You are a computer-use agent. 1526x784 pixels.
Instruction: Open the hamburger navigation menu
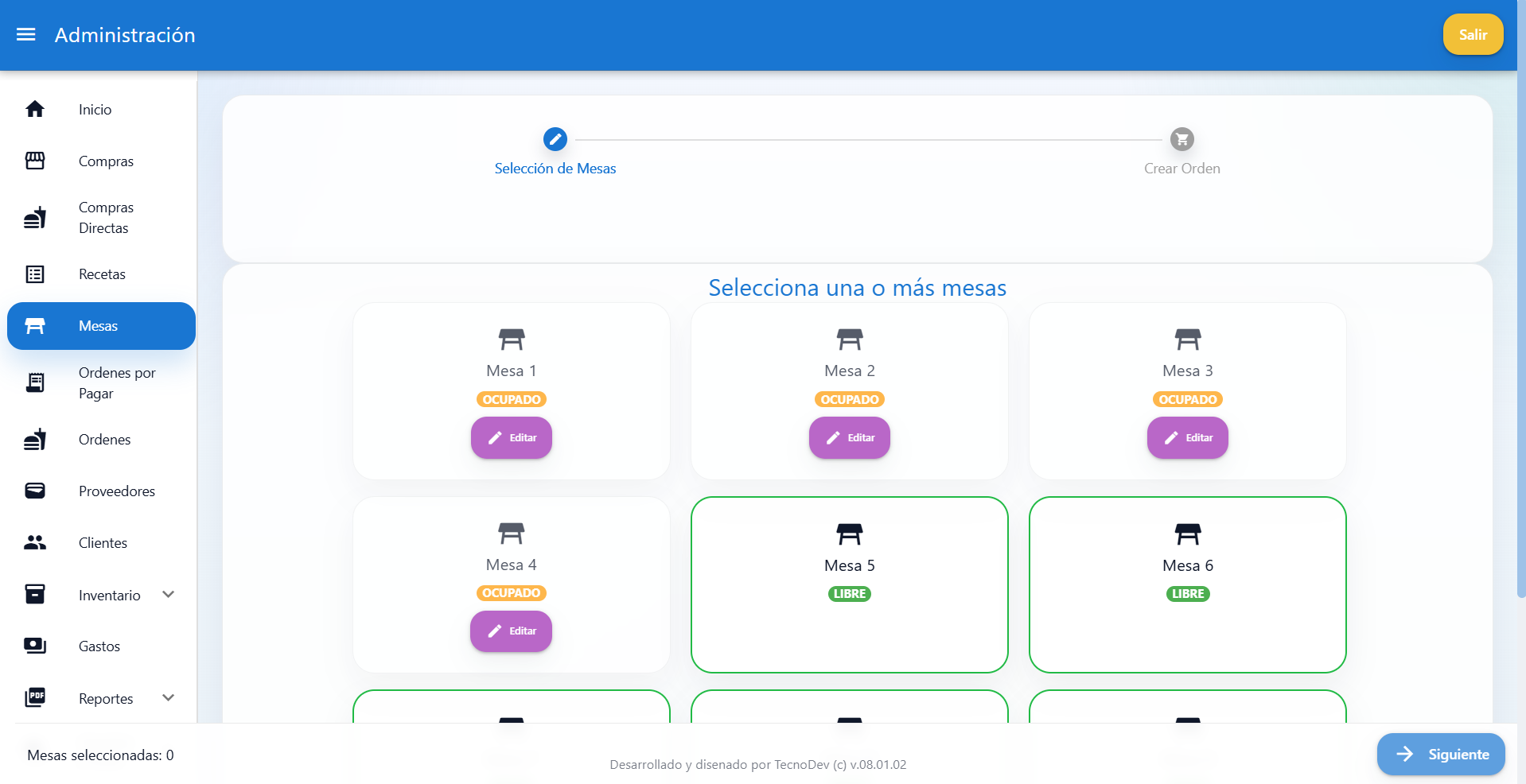pos(26,34)
